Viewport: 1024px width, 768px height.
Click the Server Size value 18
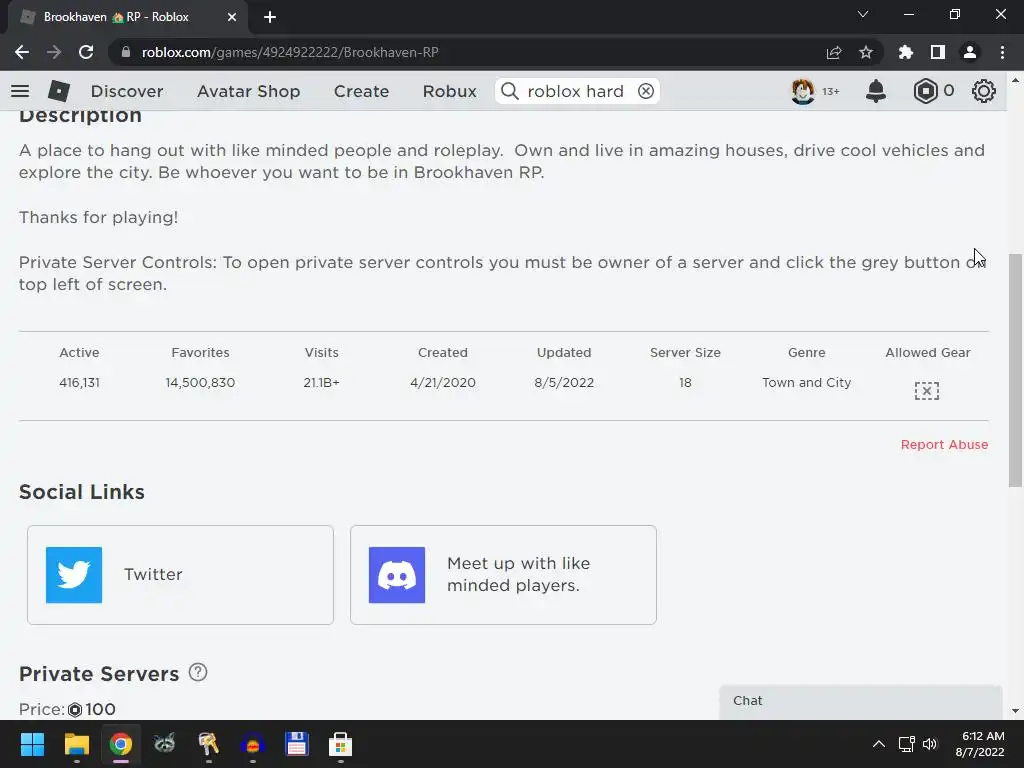click(685, 383)
